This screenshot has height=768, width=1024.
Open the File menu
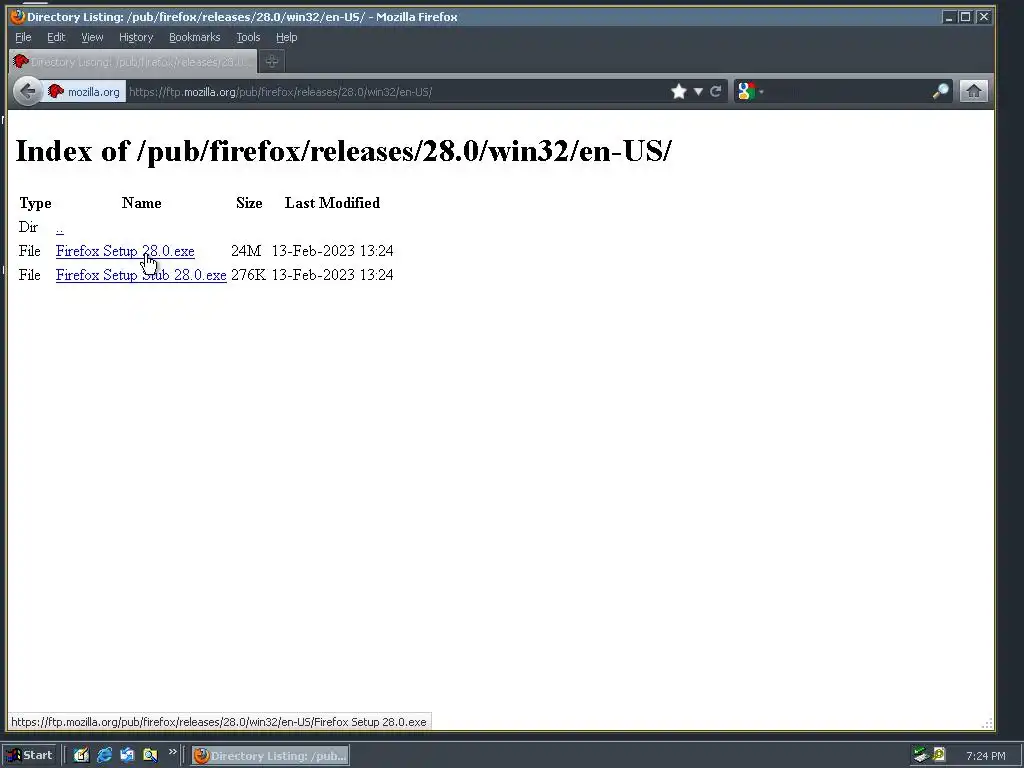(23, 37)
